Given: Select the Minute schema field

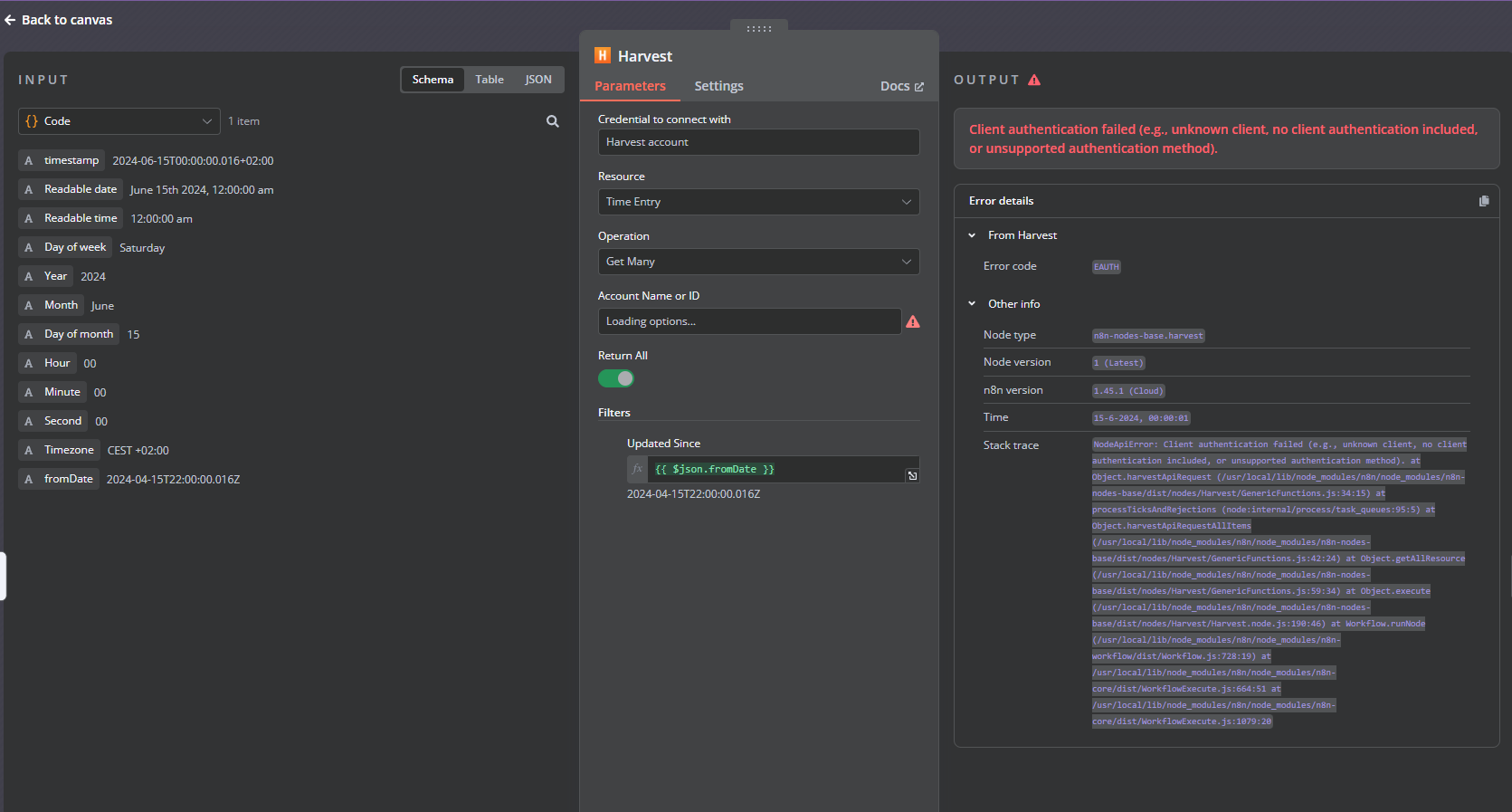Looking at the screenshot, I should [x=52, y=392].
